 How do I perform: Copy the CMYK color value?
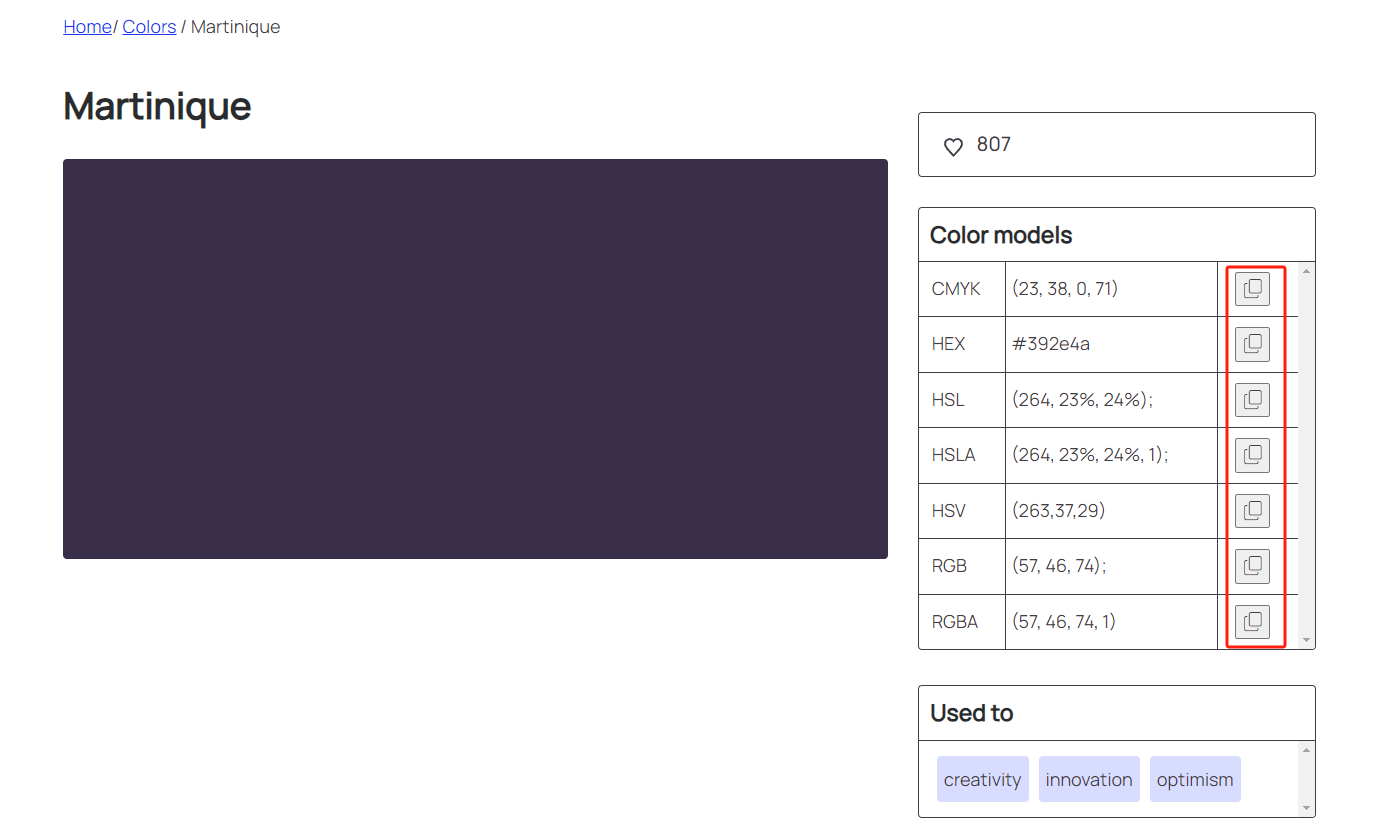[1252, 289]
